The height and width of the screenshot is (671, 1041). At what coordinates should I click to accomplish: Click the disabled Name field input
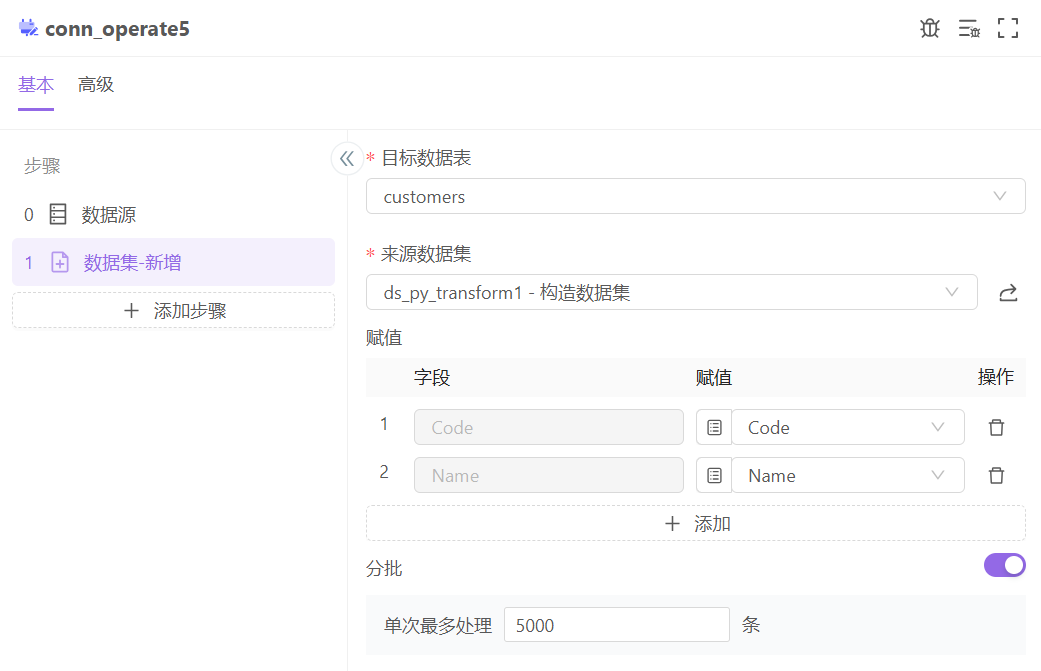coord(548,475)
